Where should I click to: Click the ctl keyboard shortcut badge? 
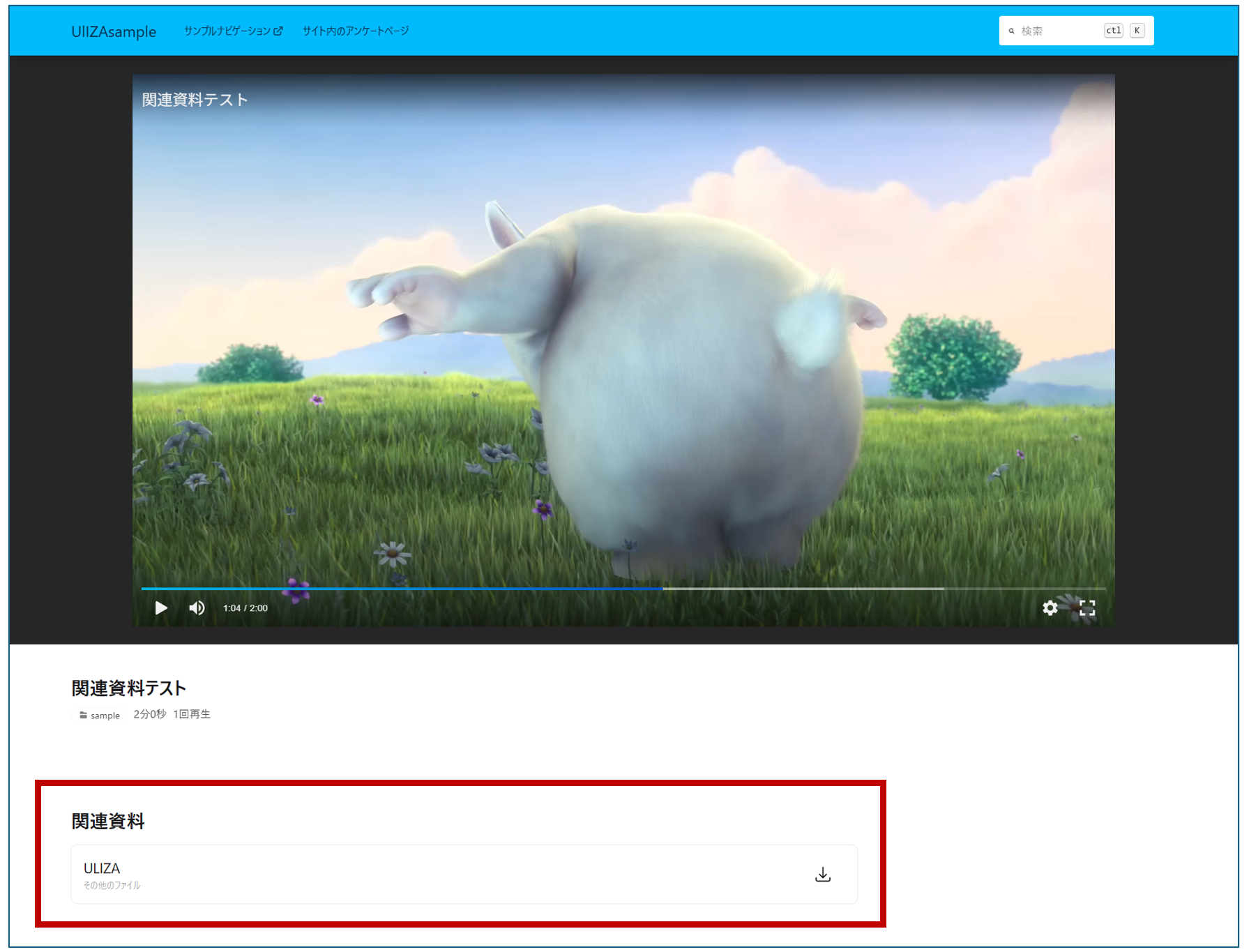point(1113,31)
